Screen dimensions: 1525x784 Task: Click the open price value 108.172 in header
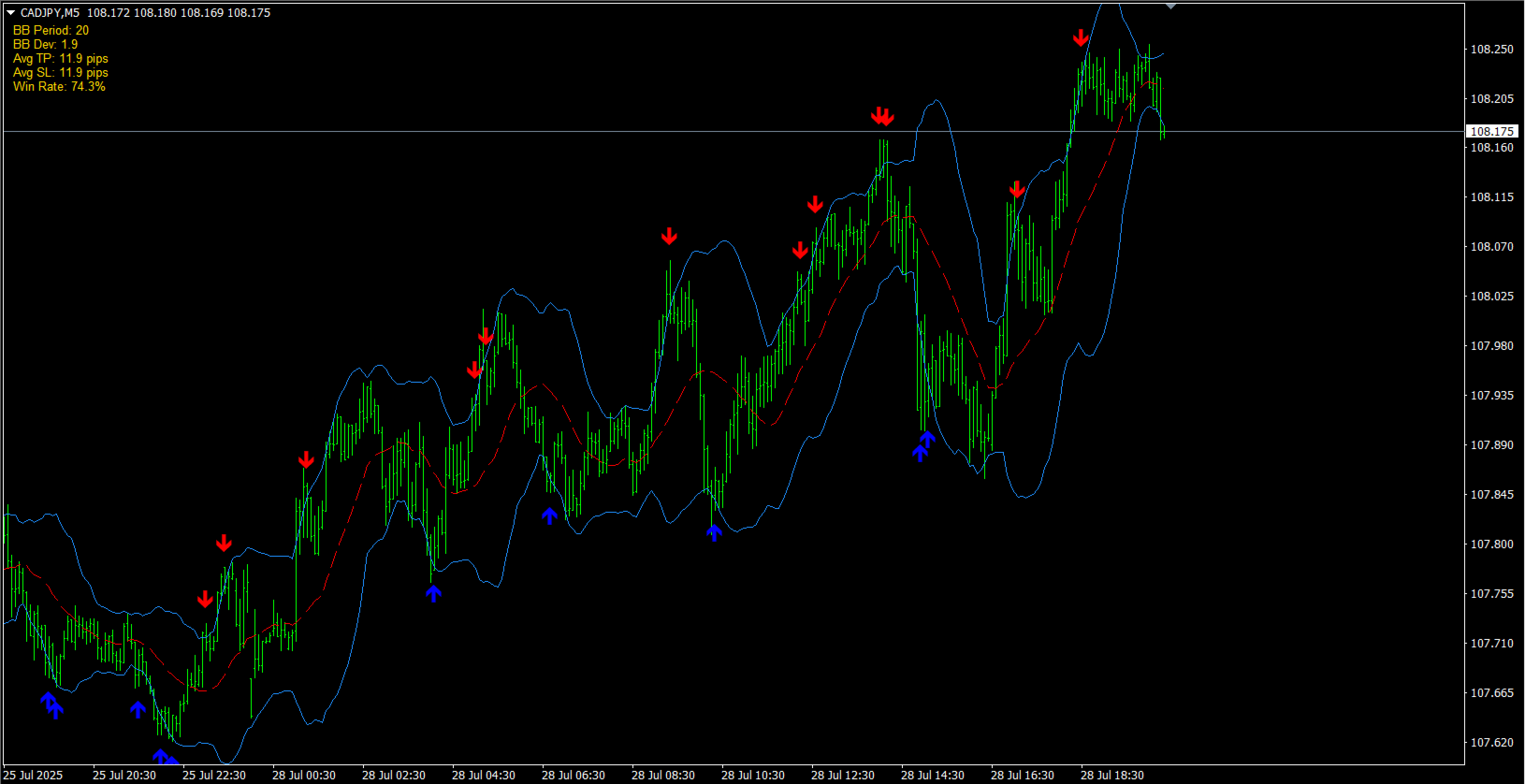[x=109, y=13]
